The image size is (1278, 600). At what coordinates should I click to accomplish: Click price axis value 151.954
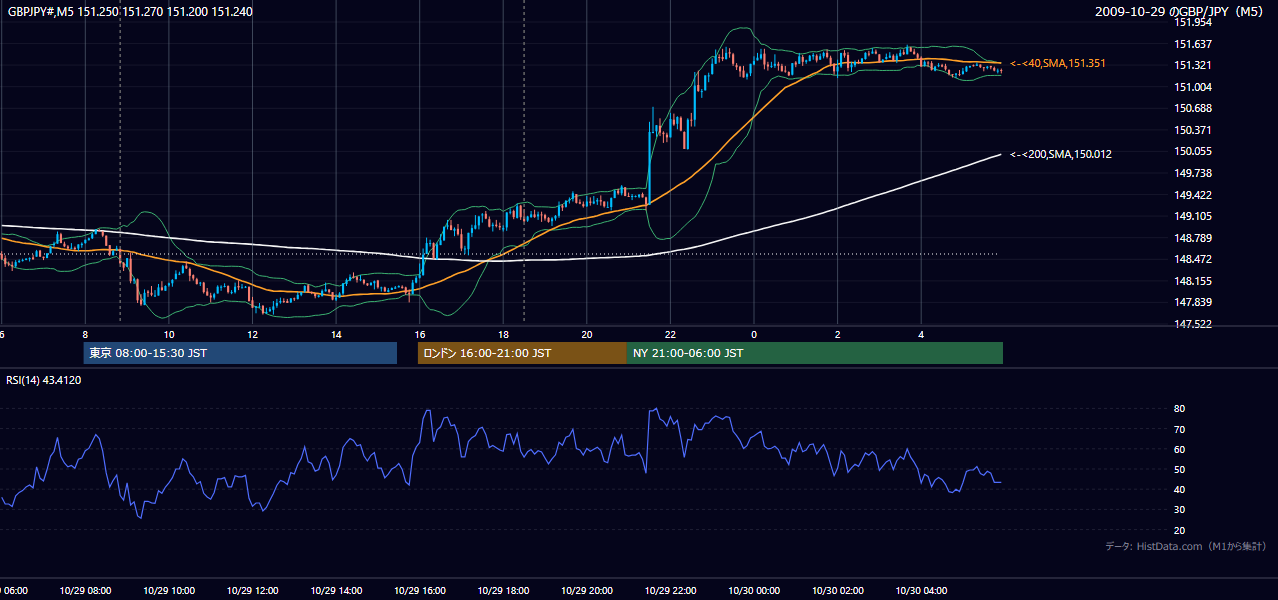point(1194,22)
